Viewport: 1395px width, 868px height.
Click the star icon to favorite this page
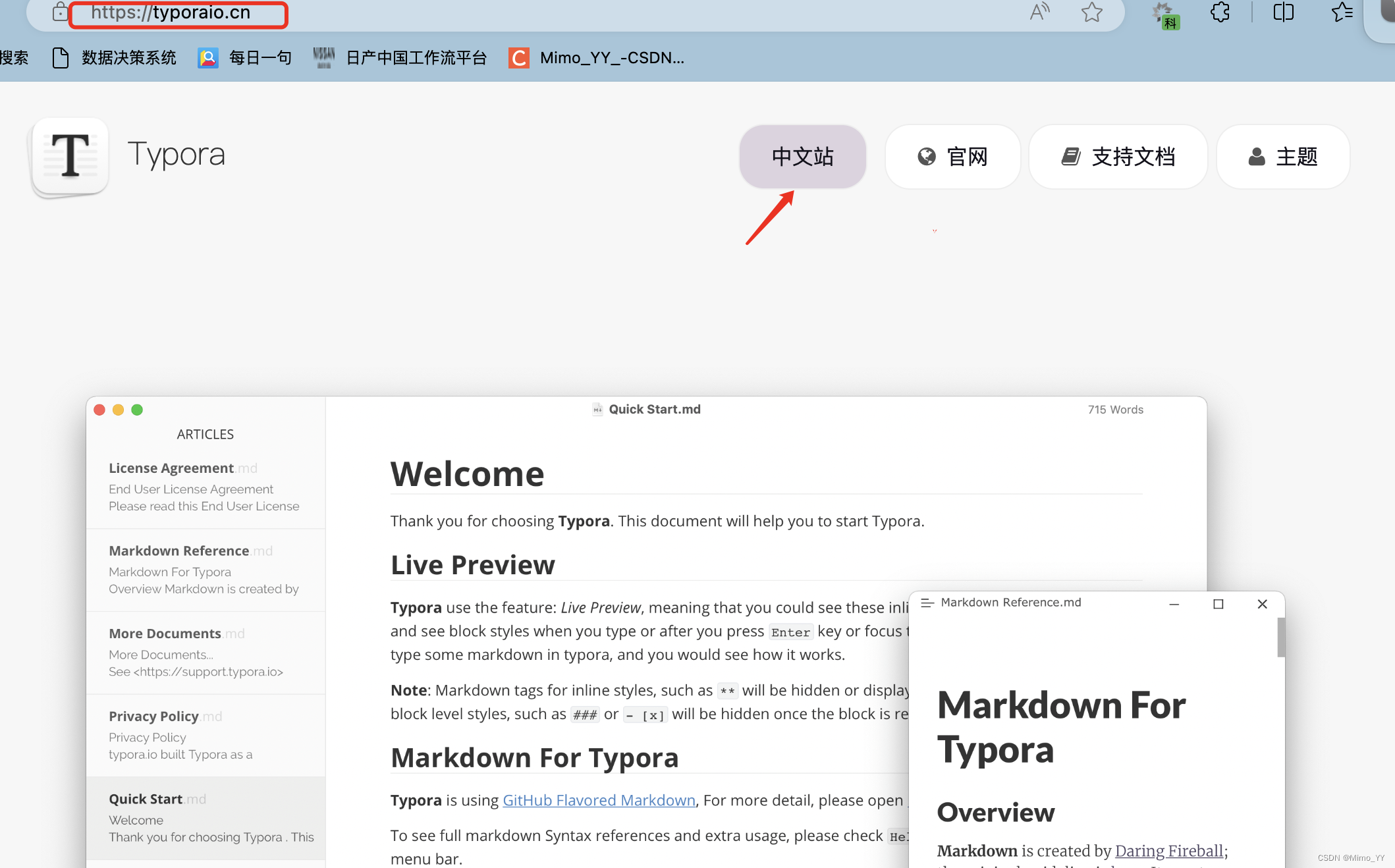(1091, 12)
